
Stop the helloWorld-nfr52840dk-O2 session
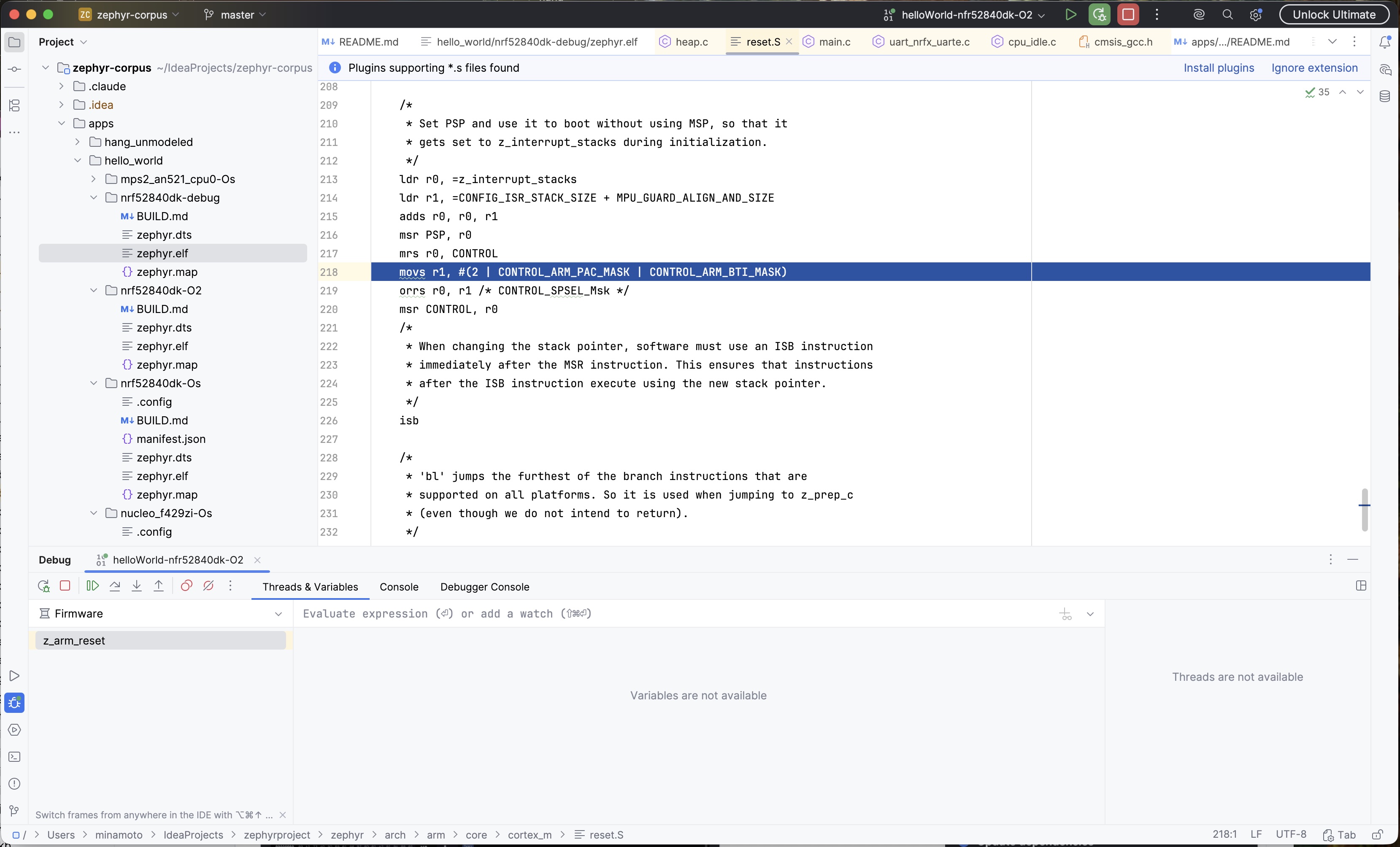pyautogui.click(x=1128, y=15)
